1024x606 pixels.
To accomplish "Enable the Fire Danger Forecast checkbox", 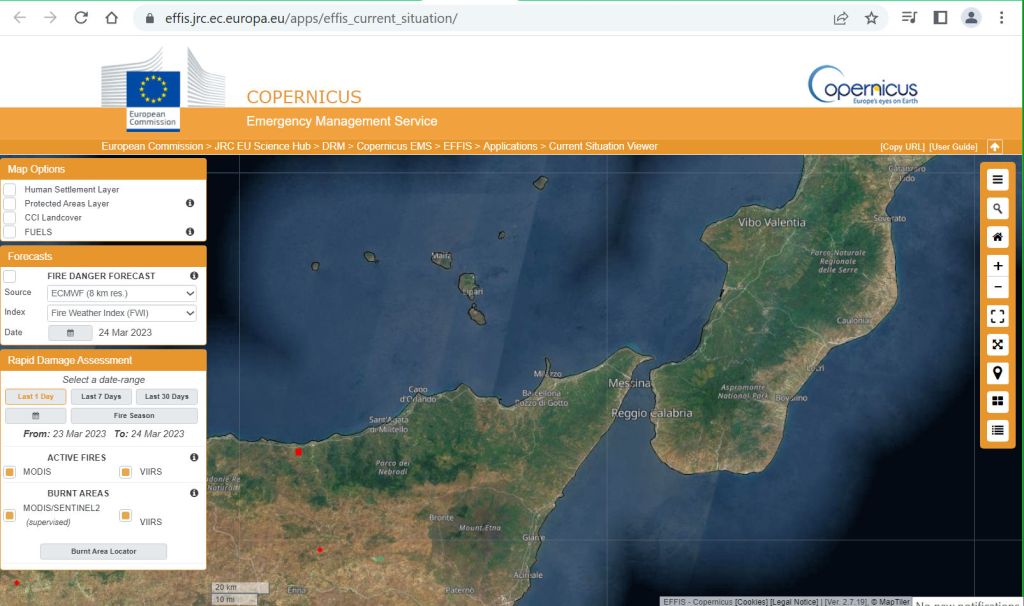I will 10,276.
